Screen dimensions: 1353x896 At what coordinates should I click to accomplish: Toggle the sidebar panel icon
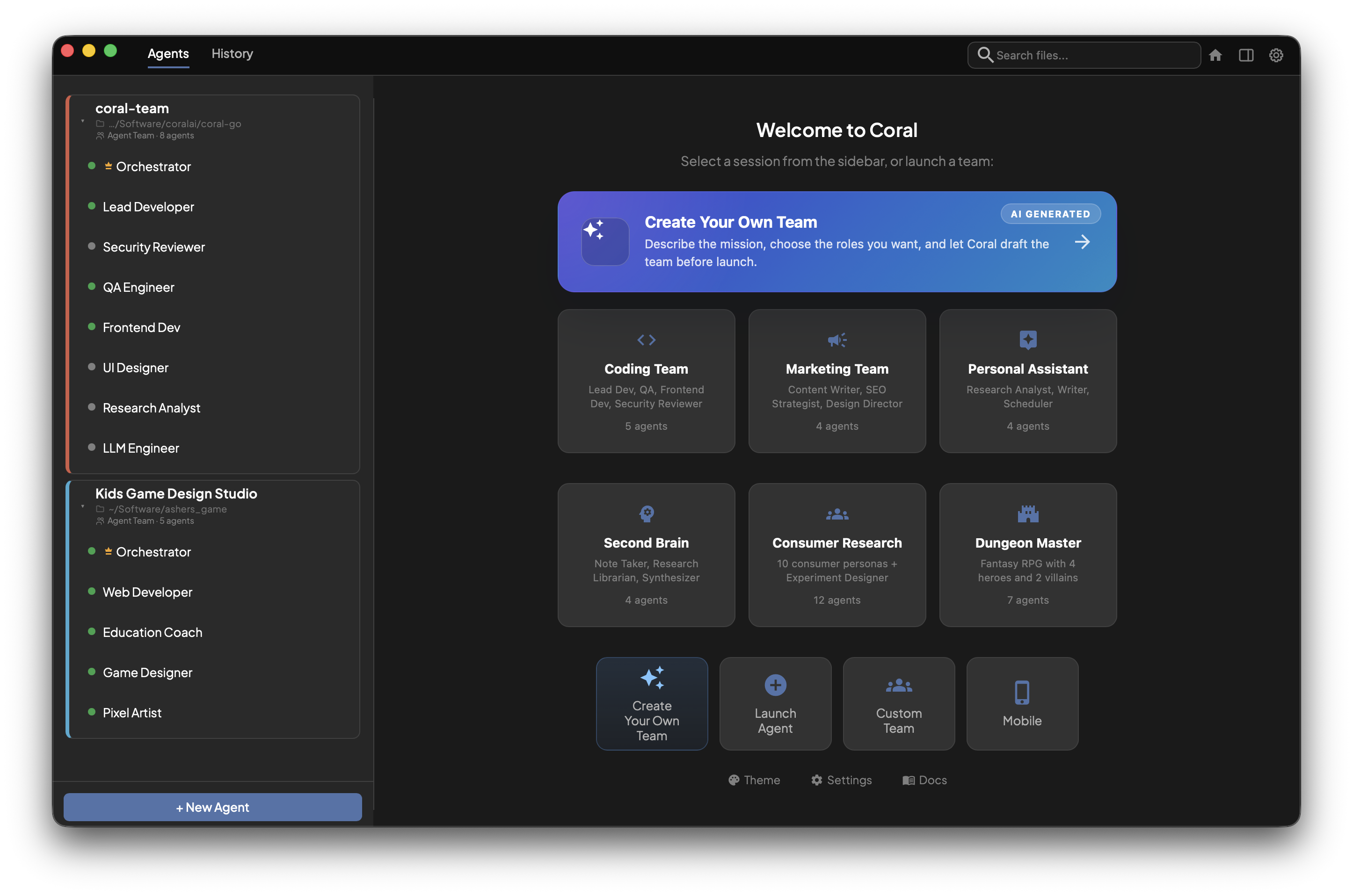[x=1246, y=55]
